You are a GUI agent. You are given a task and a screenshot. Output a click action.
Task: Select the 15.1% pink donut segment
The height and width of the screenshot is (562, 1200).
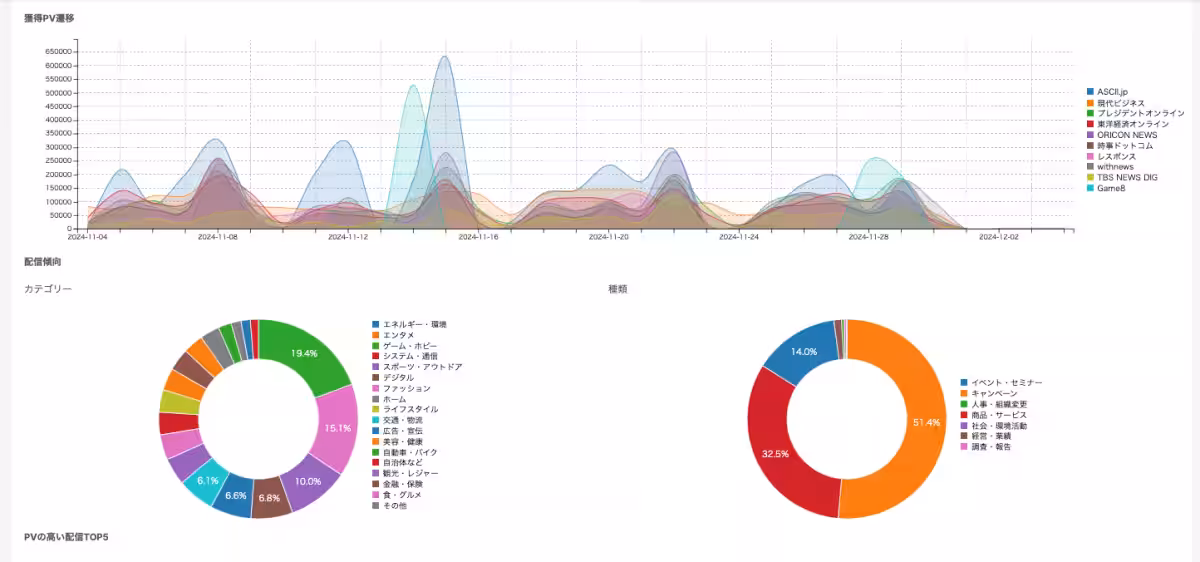pyautogui.click(x=338, y=428)
